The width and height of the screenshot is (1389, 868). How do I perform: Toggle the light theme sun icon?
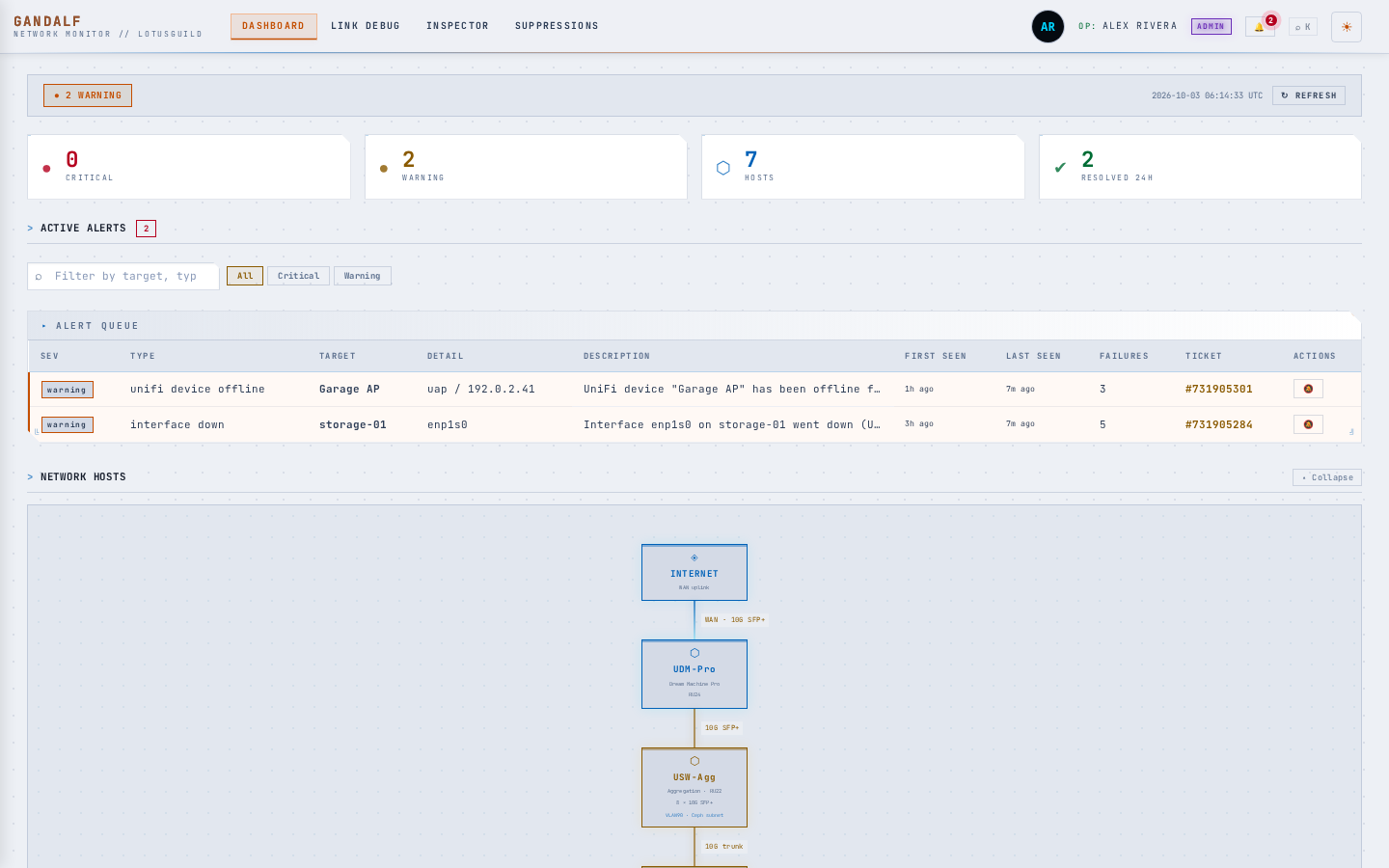click(1347, 27)
